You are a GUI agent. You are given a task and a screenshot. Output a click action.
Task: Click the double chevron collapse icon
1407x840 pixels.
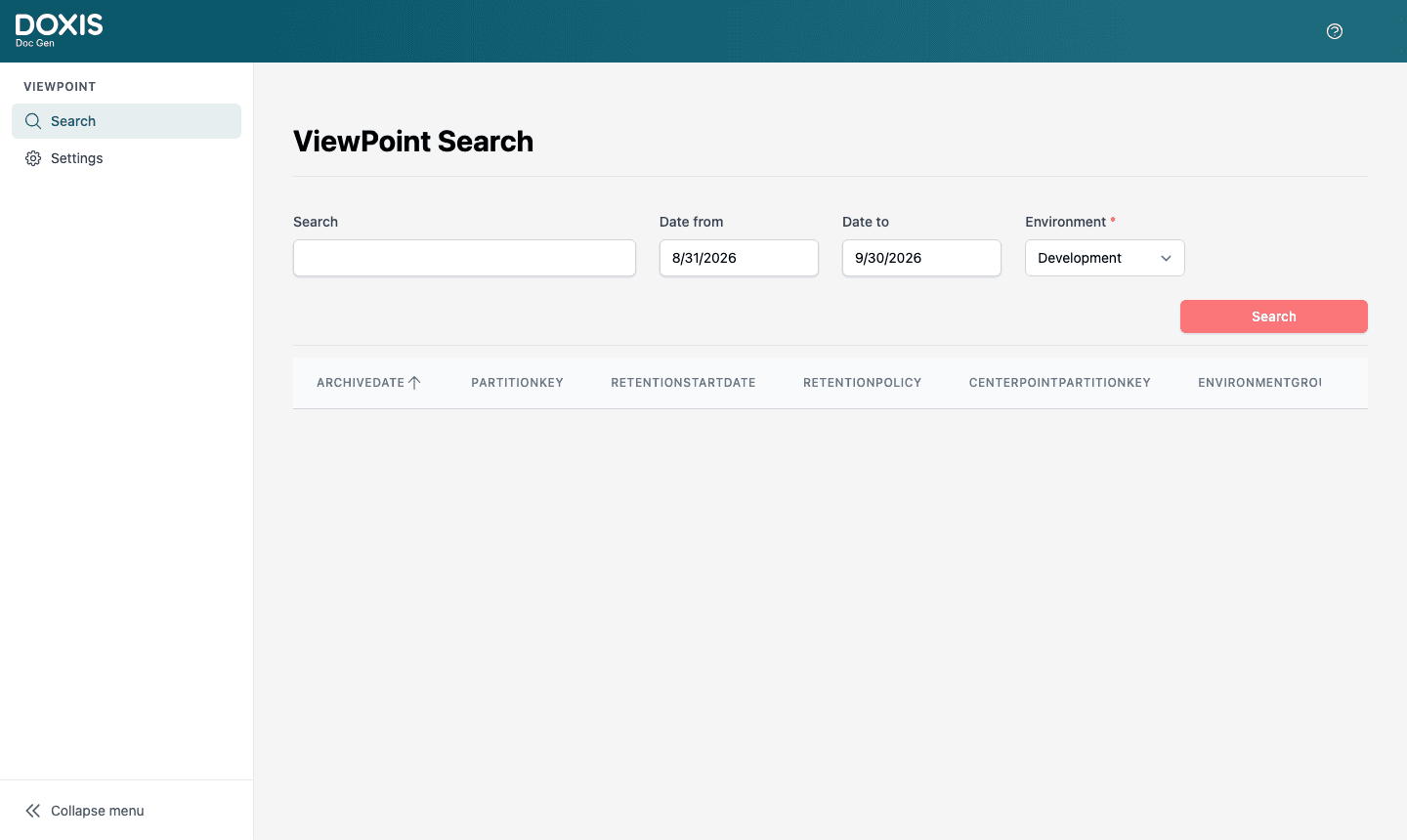tap(33, 811)
